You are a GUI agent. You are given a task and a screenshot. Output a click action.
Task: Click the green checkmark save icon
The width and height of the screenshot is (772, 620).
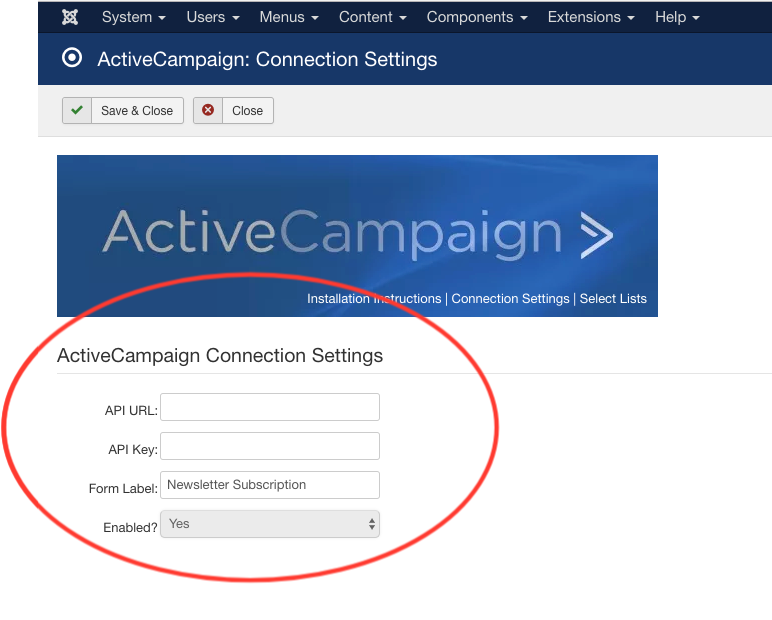point(77,110)
